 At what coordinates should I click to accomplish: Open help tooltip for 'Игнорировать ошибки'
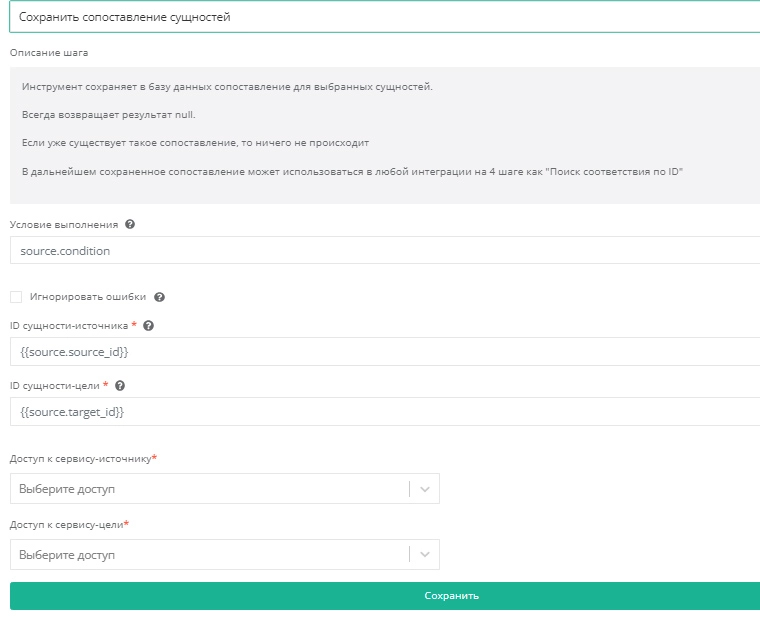pos(160,297)
